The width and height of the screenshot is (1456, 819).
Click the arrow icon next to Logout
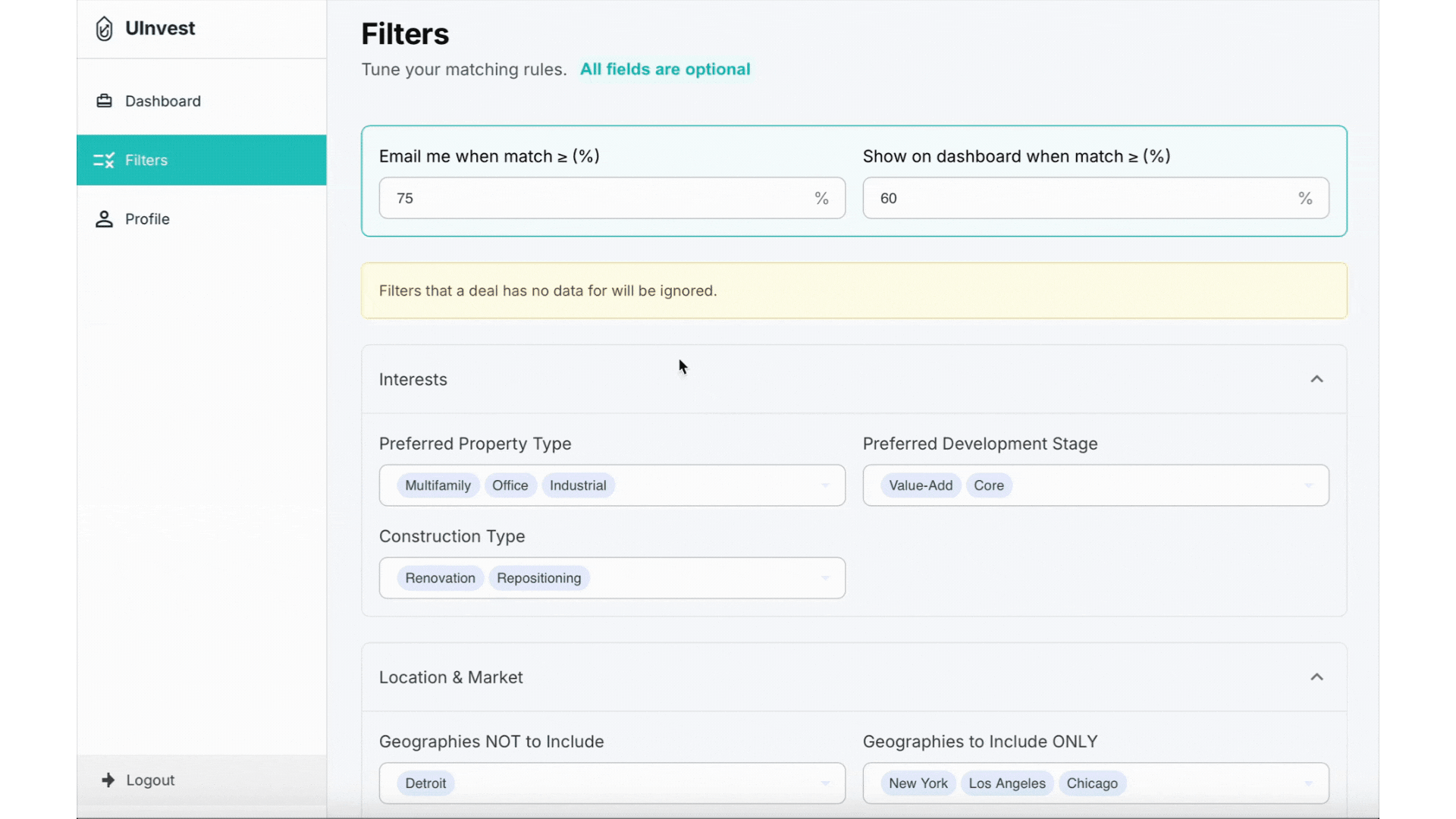[x=109, y=780]
